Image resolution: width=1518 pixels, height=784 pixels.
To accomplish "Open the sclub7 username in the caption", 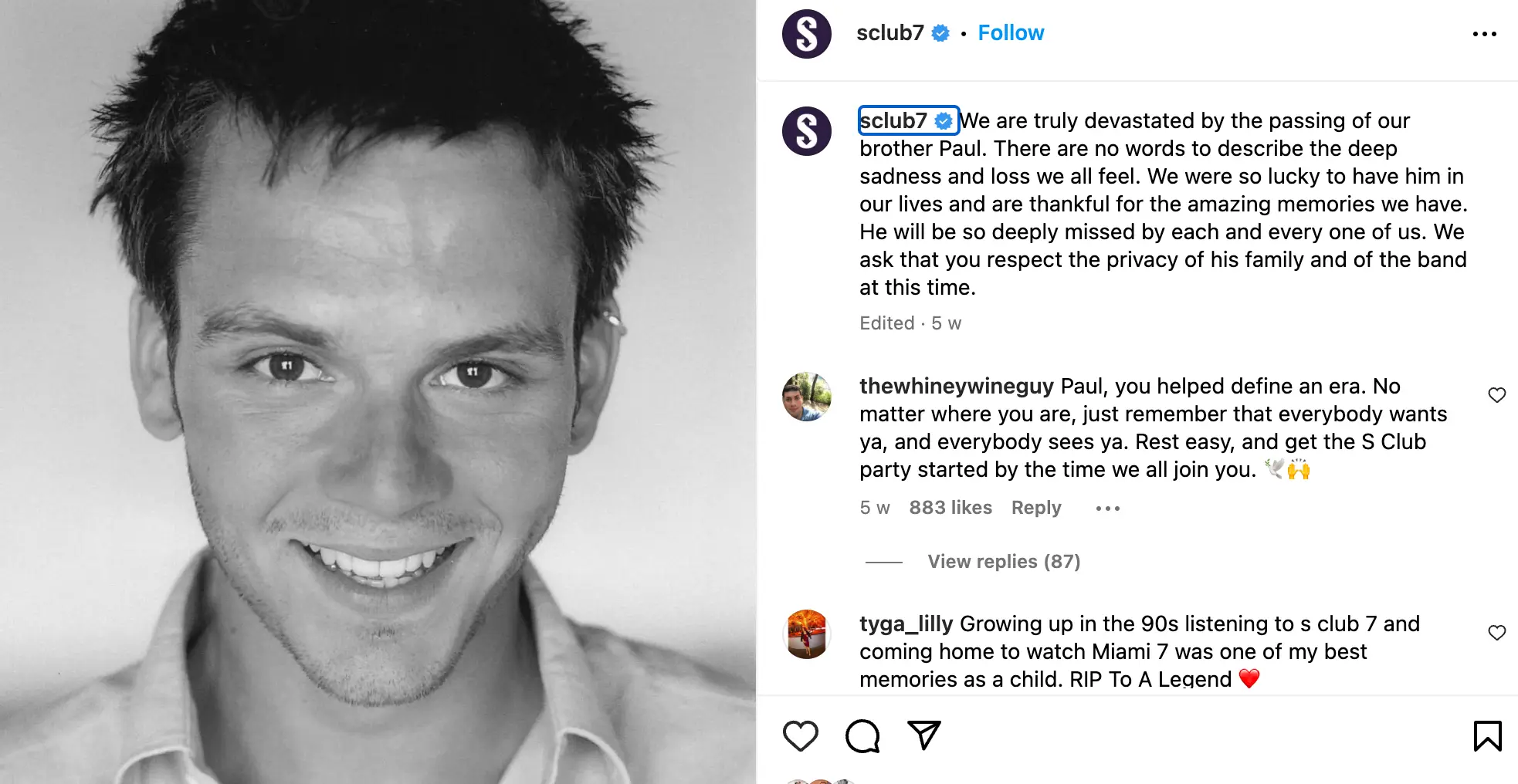I will [894, 120].
